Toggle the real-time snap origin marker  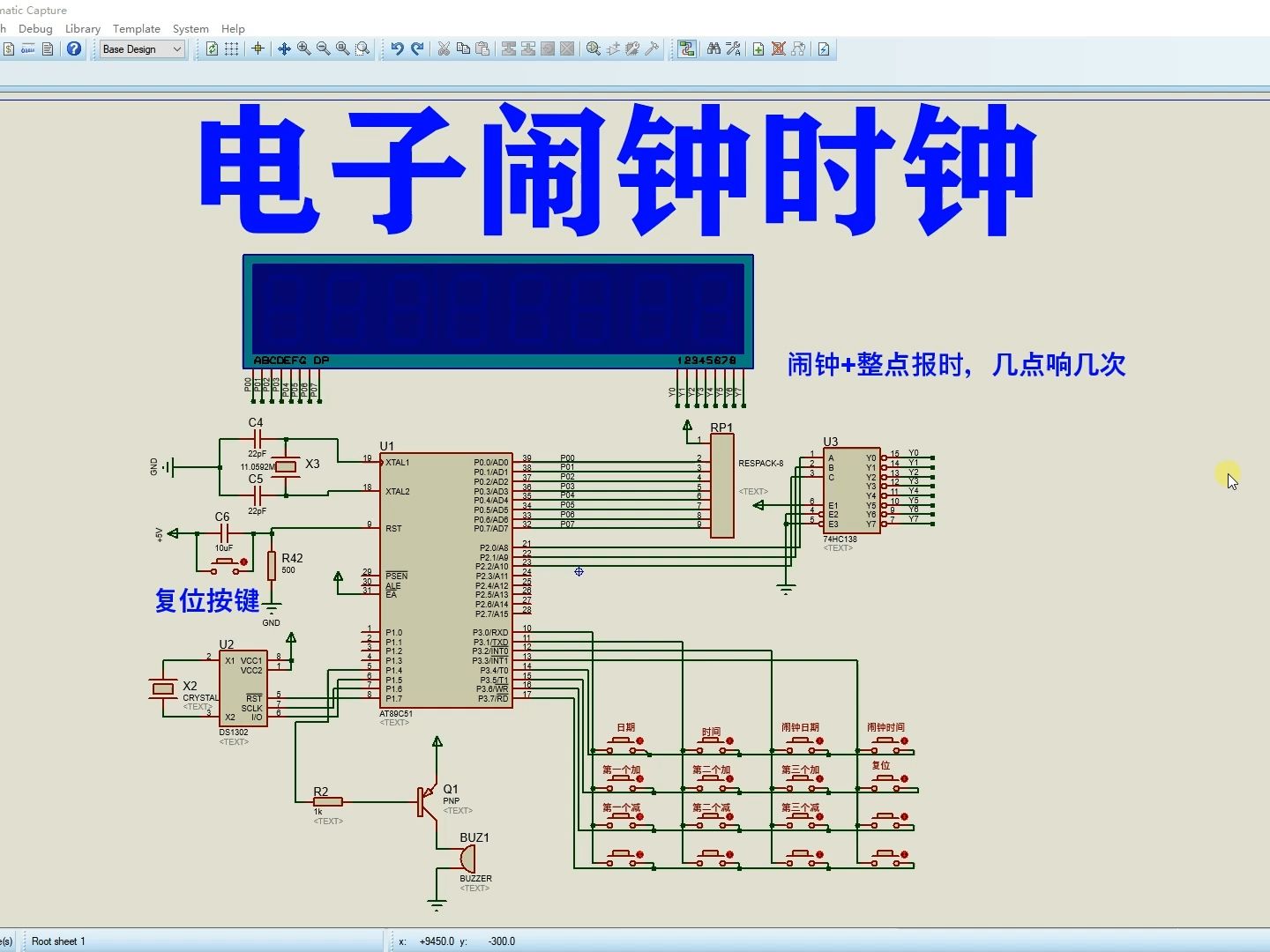[x=257, y=48]
